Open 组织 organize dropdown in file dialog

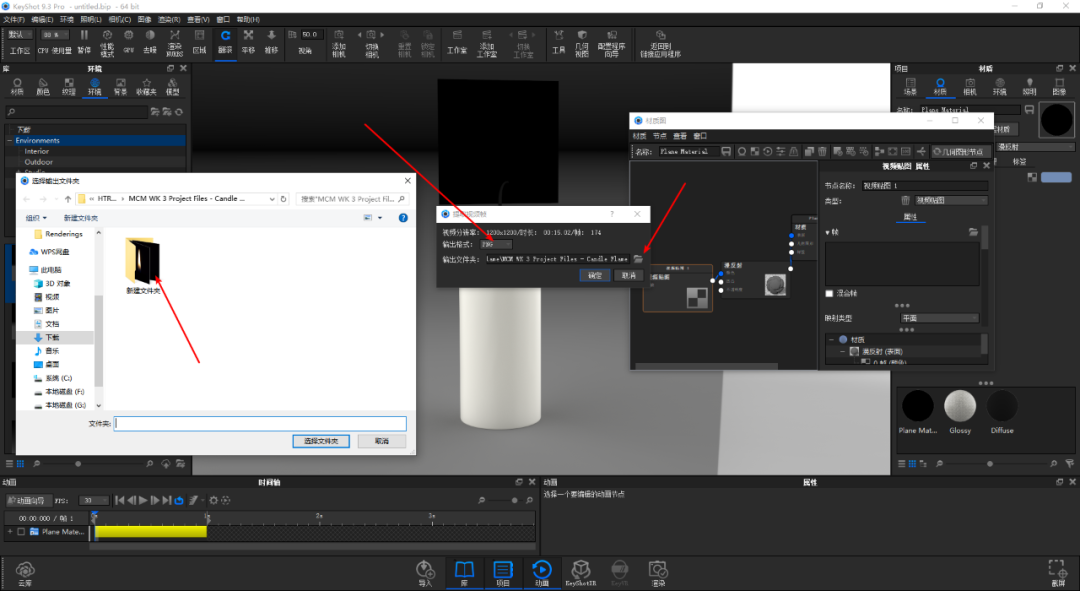pos(37,218)
